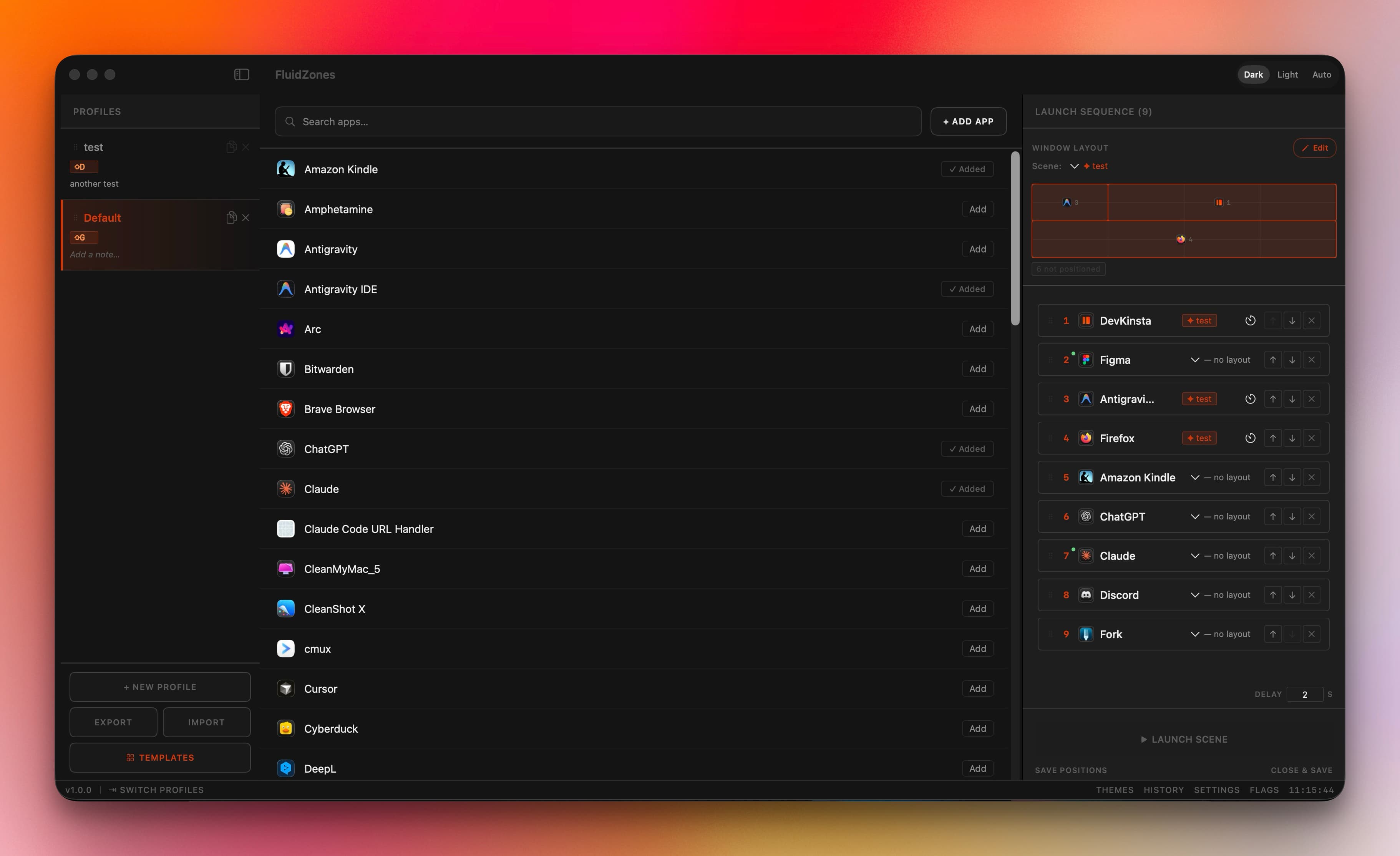Click Firefox icon in window layout grid

1181,239
